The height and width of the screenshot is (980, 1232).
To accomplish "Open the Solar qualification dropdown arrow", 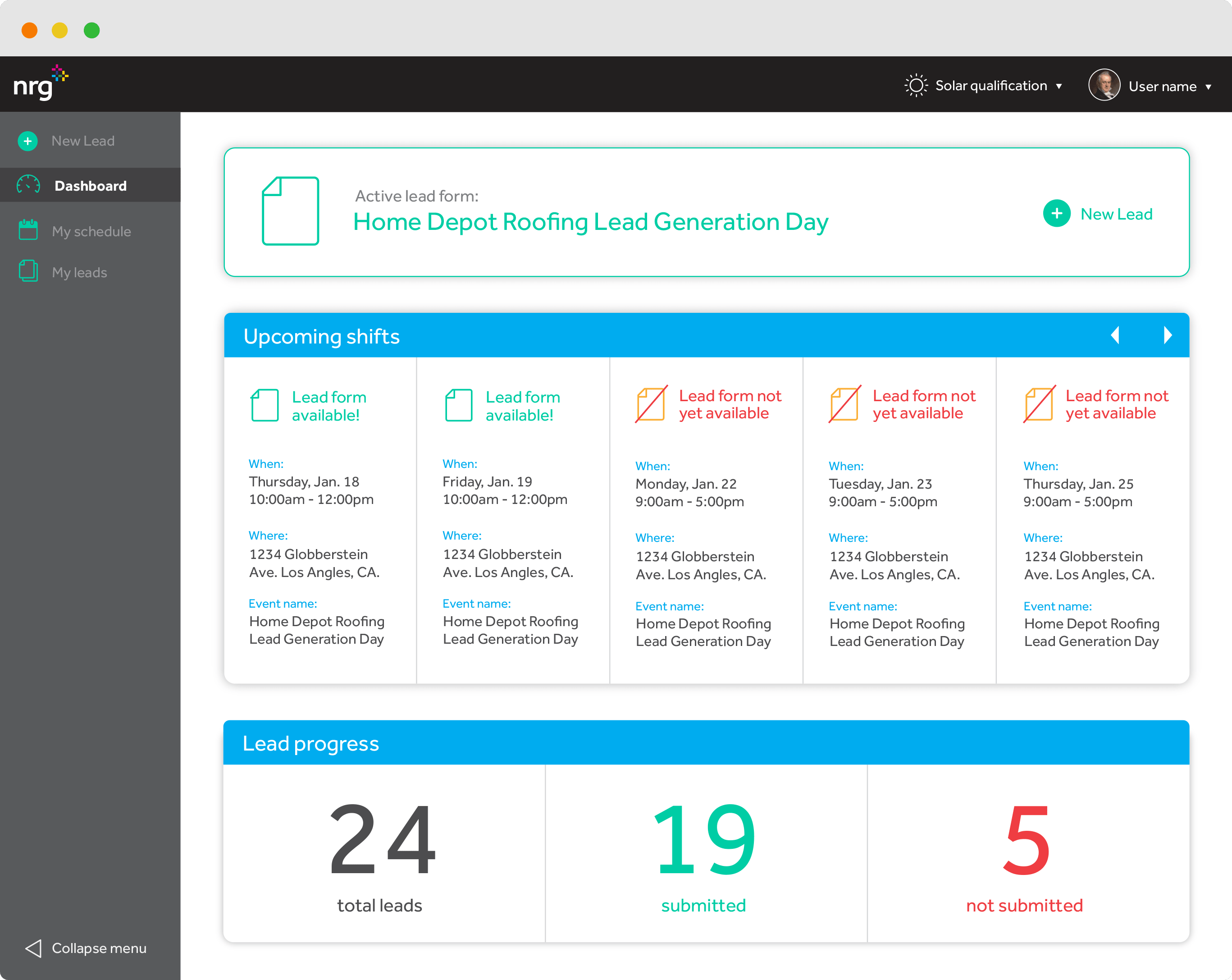I will click(1059, 87).
